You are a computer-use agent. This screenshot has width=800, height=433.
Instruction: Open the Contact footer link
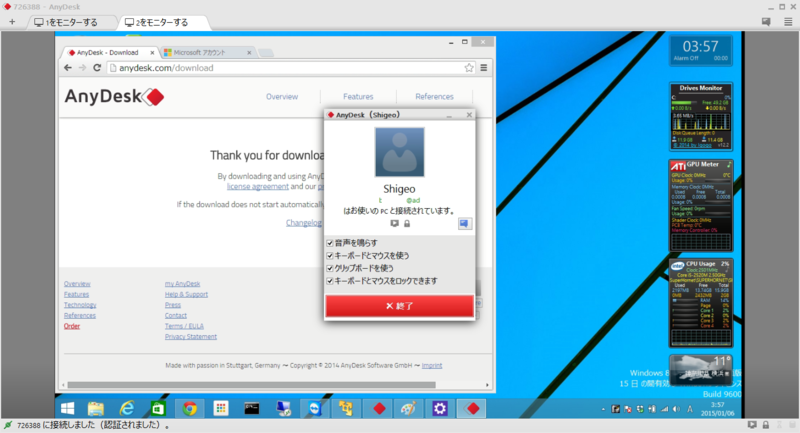pyautogui.click(x=176, y=316)
